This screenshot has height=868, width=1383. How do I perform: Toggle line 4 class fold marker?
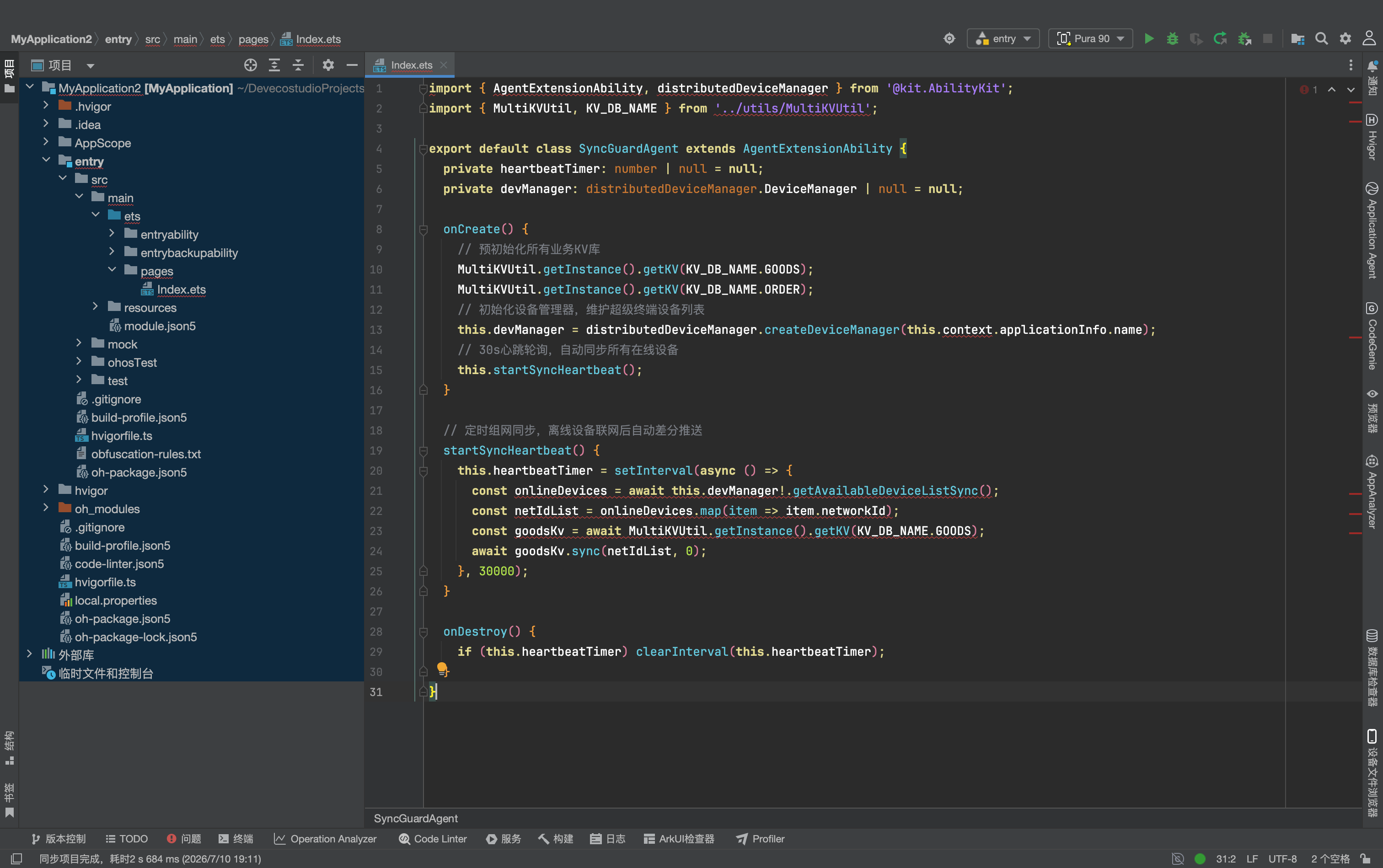pyautogui.click(x=423, y=149)
